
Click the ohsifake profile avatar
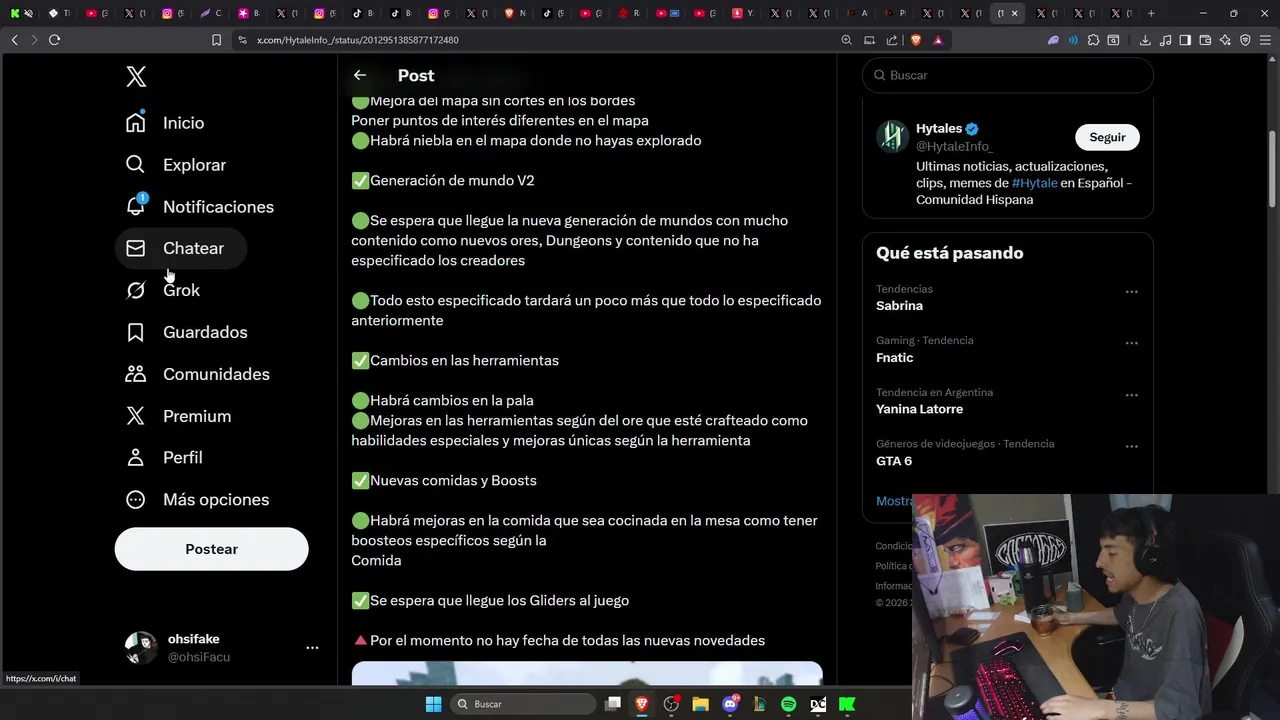[141, 648]
